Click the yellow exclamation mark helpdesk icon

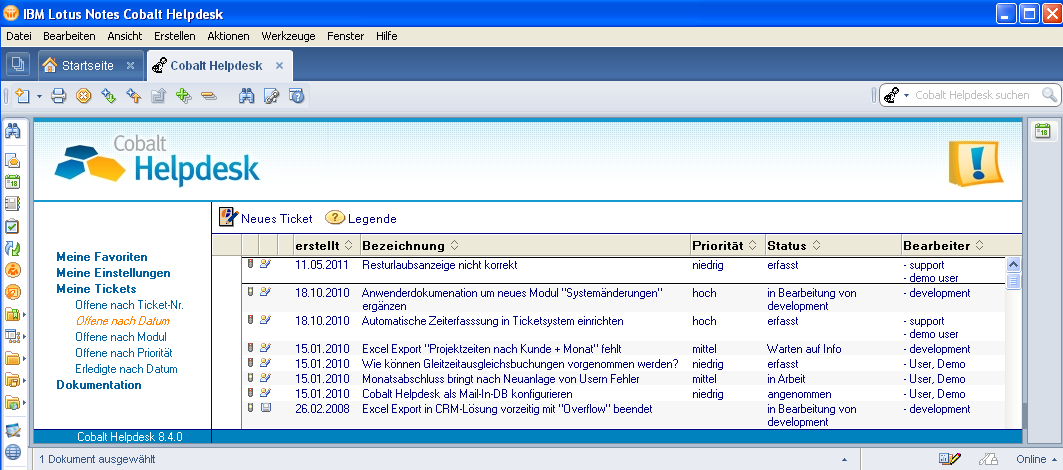coord(976,163)
